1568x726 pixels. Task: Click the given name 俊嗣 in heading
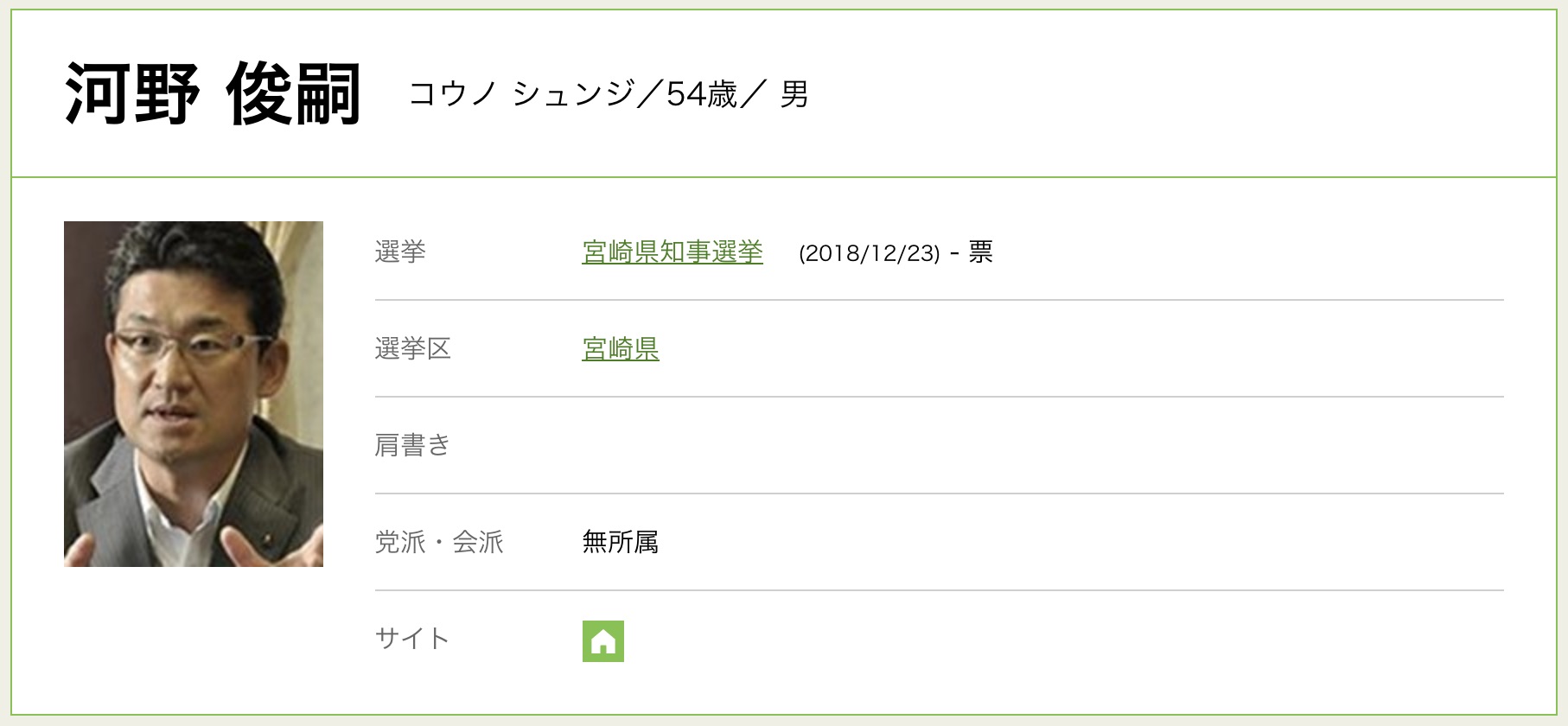(293, 94)
